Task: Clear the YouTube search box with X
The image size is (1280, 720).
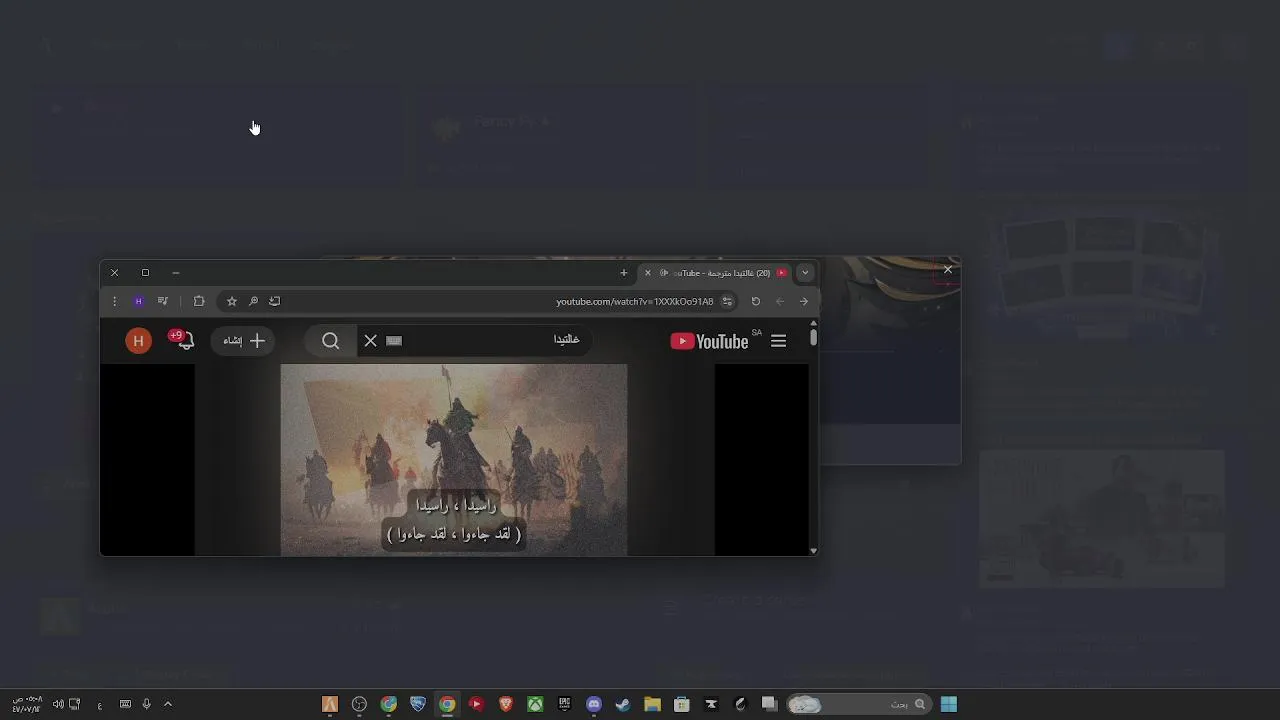Action: point(370,341)
